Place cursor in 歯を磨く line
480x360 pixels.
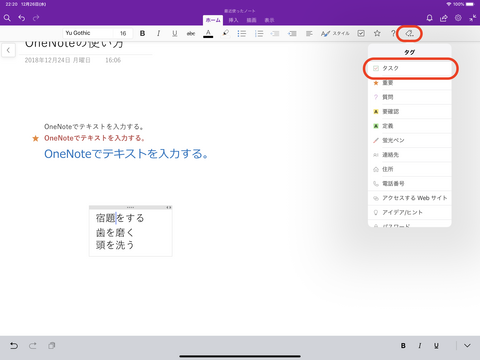click(x=115, y=232)
